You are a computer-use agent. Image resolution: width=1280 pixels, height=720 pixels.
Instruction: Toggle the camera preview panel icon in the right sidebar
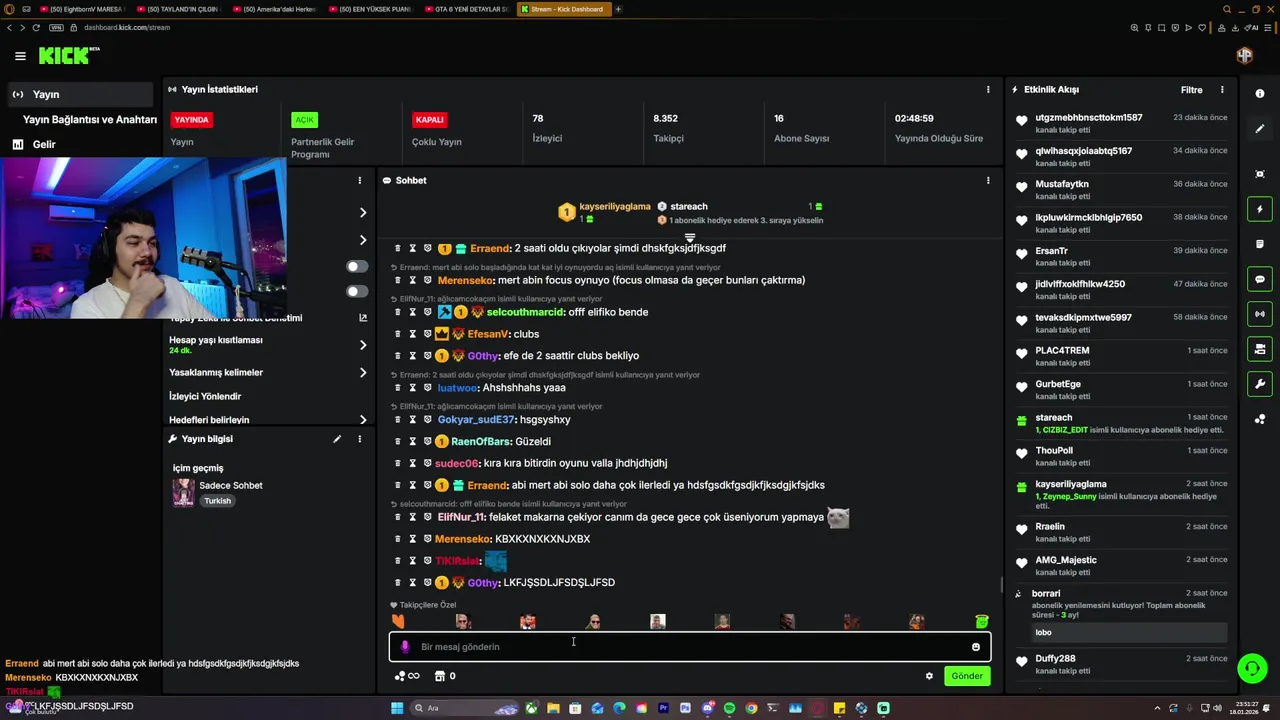click(x=1260, y=349)
